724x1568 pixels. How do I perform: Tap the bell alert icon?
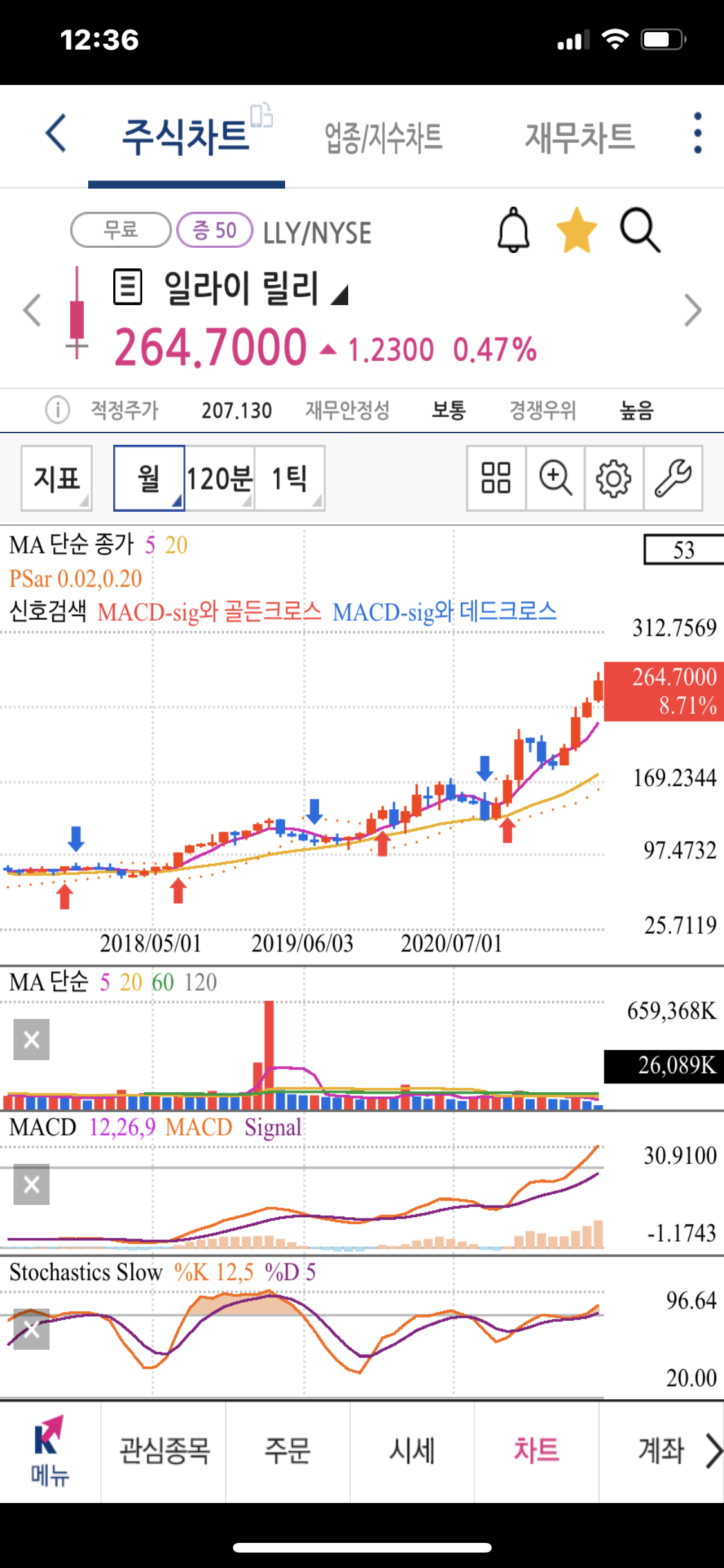514,230
